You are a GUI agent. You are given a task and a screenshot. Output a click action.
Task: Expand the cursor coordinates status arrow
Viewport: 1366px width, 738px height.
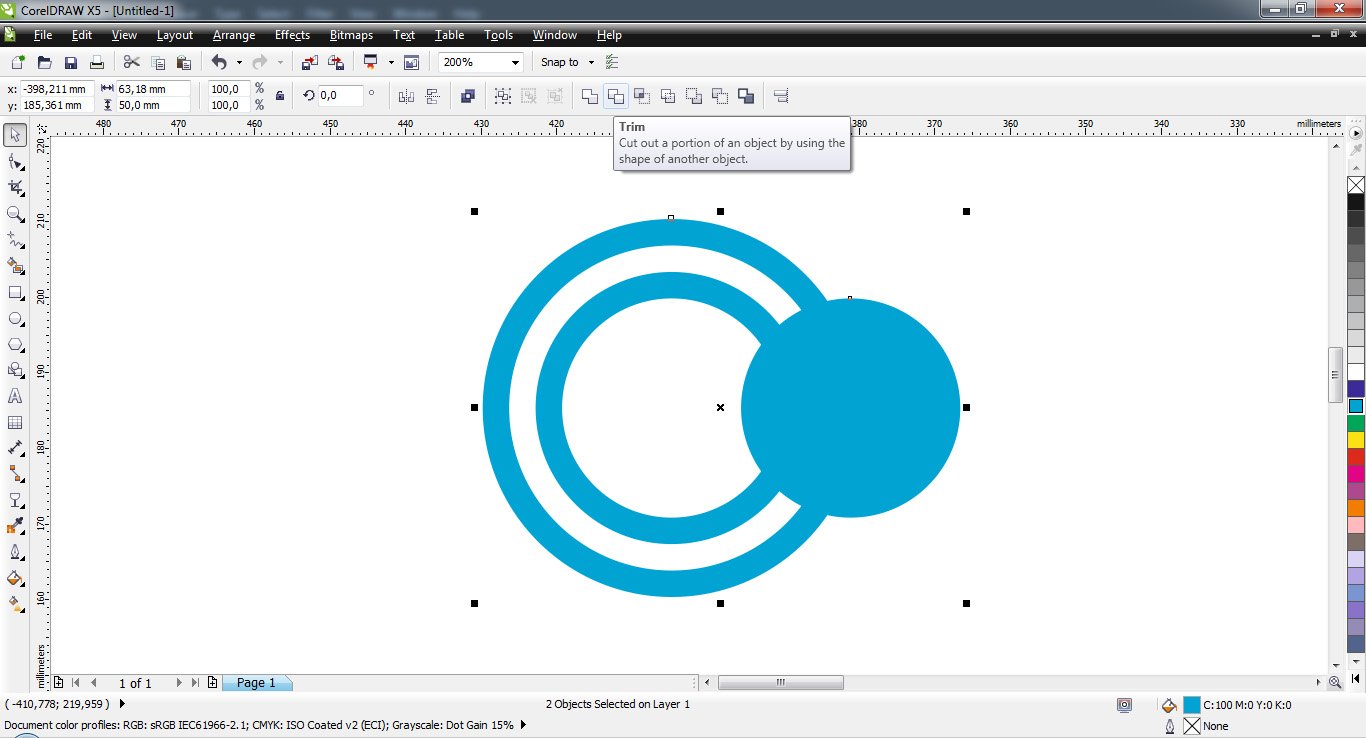tap(122, 704)
